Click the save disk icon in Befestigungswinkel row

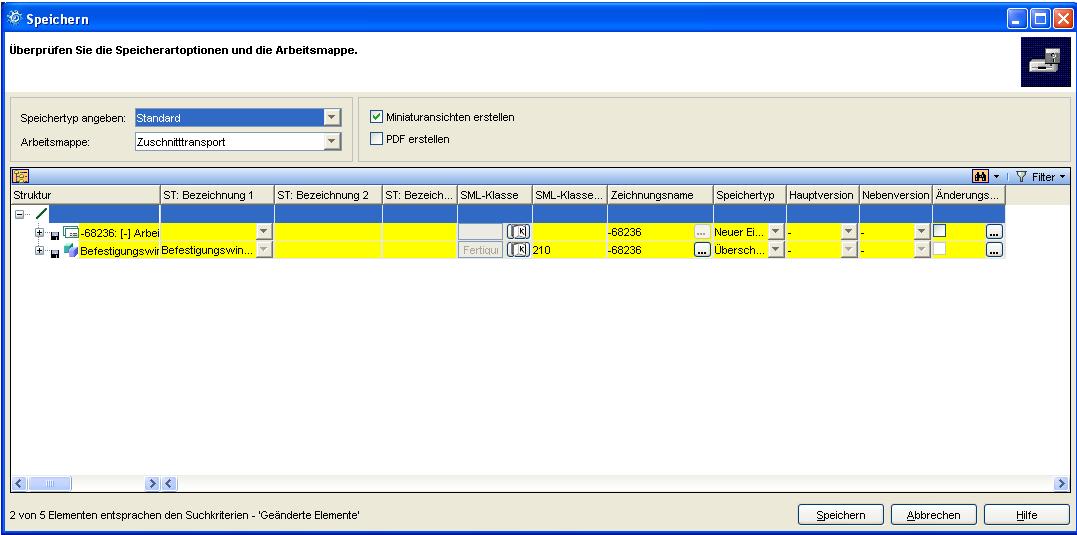55,252
